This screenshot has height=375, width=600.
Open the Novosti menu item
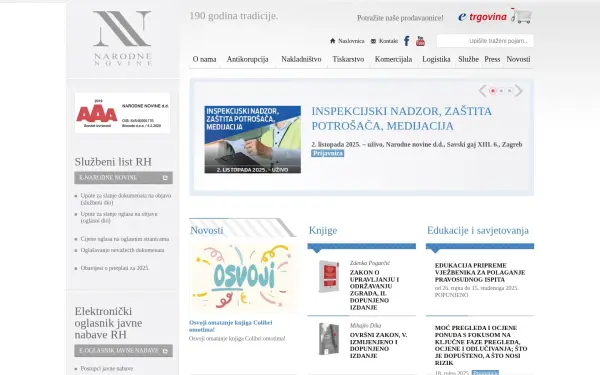(x=518, y=59)
